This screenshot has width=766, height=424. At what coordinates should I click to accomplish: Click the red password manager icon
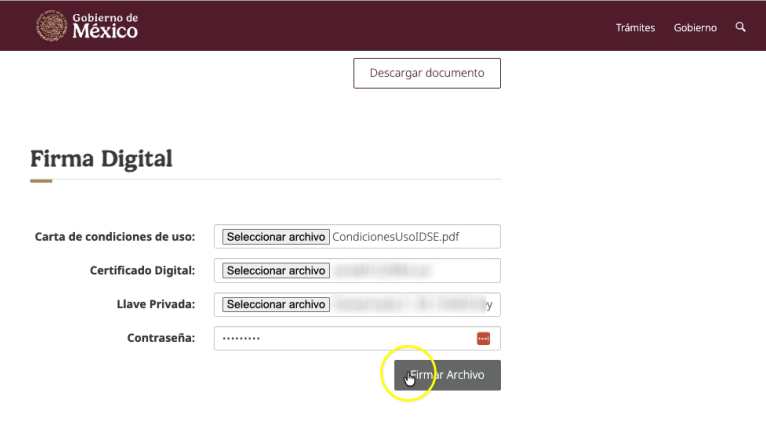[483, 339]
